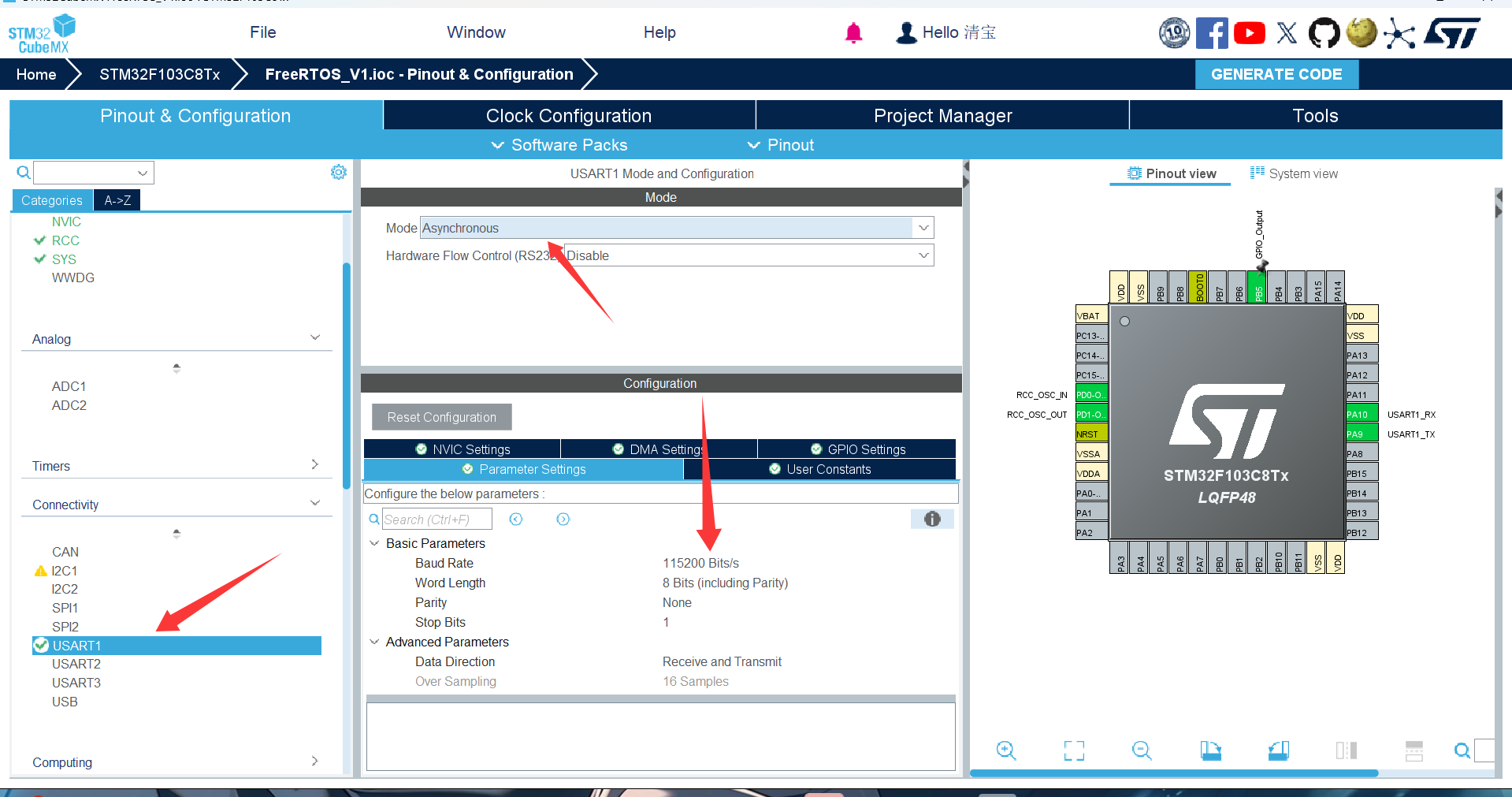Fit the chip to the pinout view
Image resolution: width=1512 pixels, height=797 pixels.
click(x=1074, y=750)
